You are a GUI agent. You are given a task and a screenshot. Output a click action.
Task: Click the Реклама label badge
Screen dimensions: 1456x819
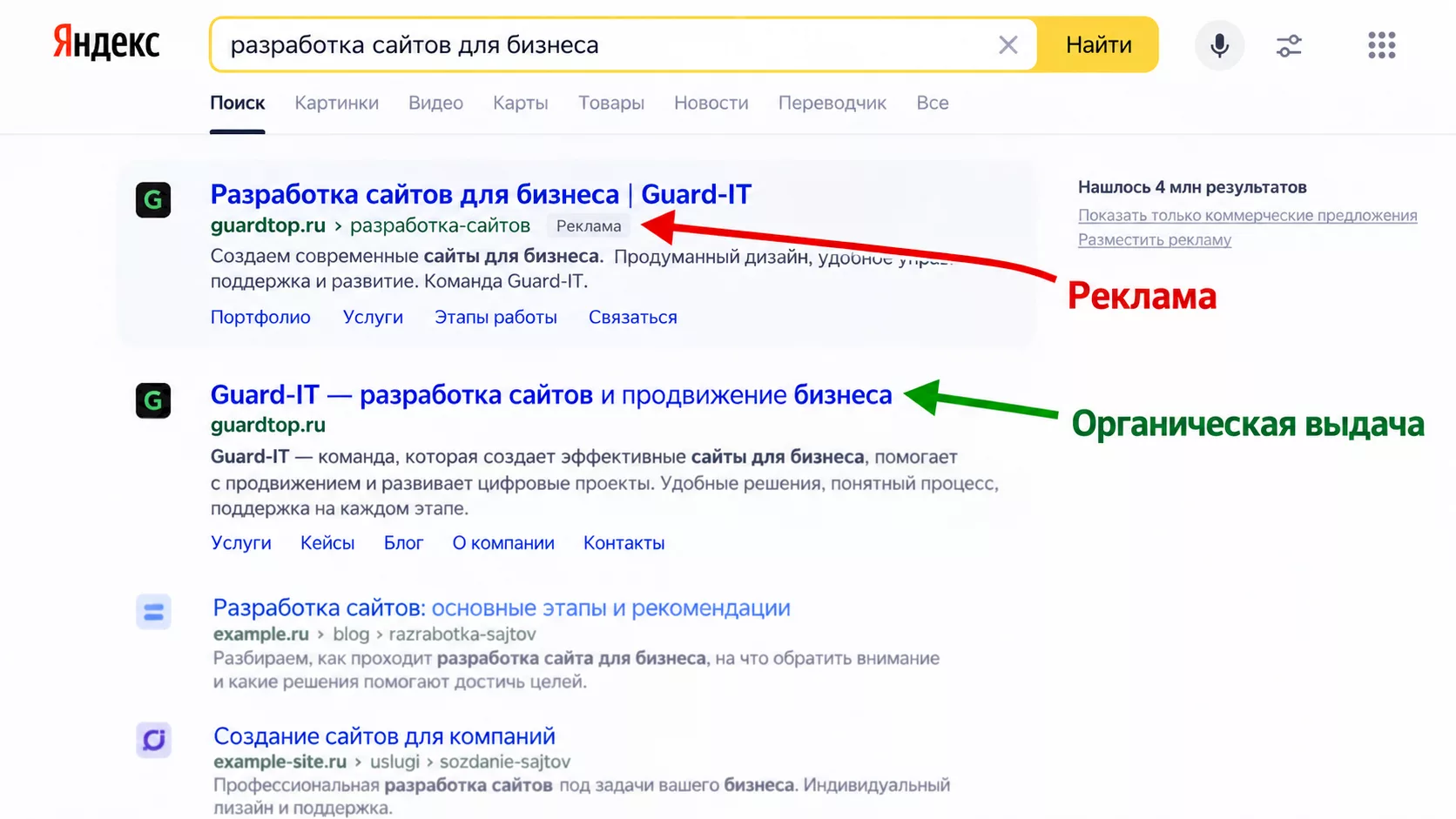point(589,226)
